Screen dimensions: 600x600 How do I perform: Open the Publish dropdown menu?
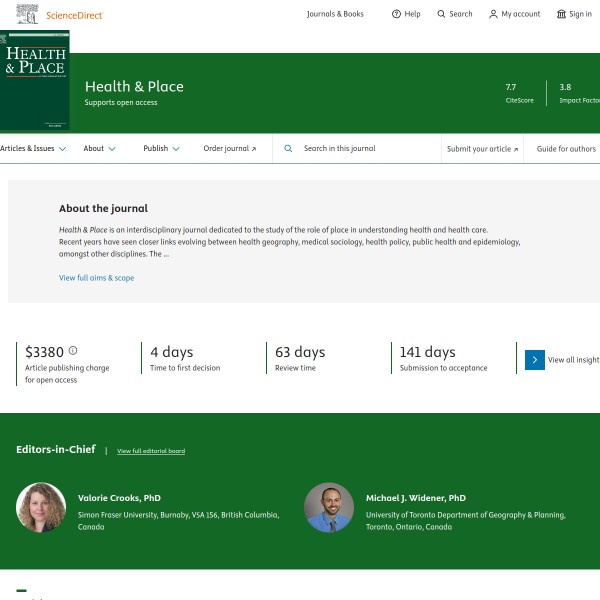pos(161,149)
